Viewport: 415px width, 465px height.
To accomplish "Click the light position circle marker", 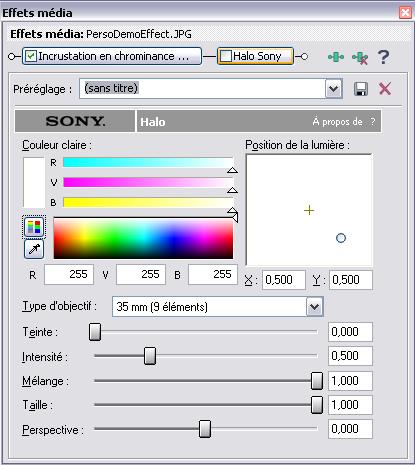I will point(341,238).
